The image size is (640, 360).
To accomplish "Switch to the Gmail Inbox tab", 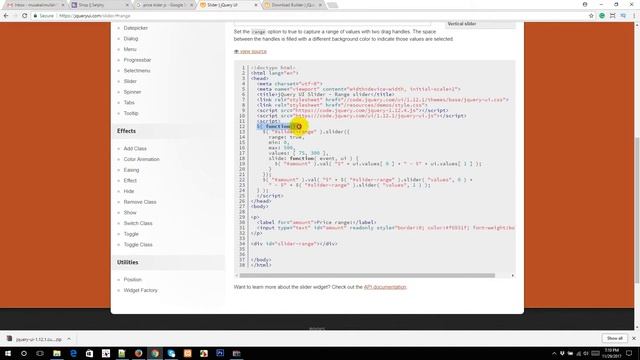I will (x=35, y=5).
